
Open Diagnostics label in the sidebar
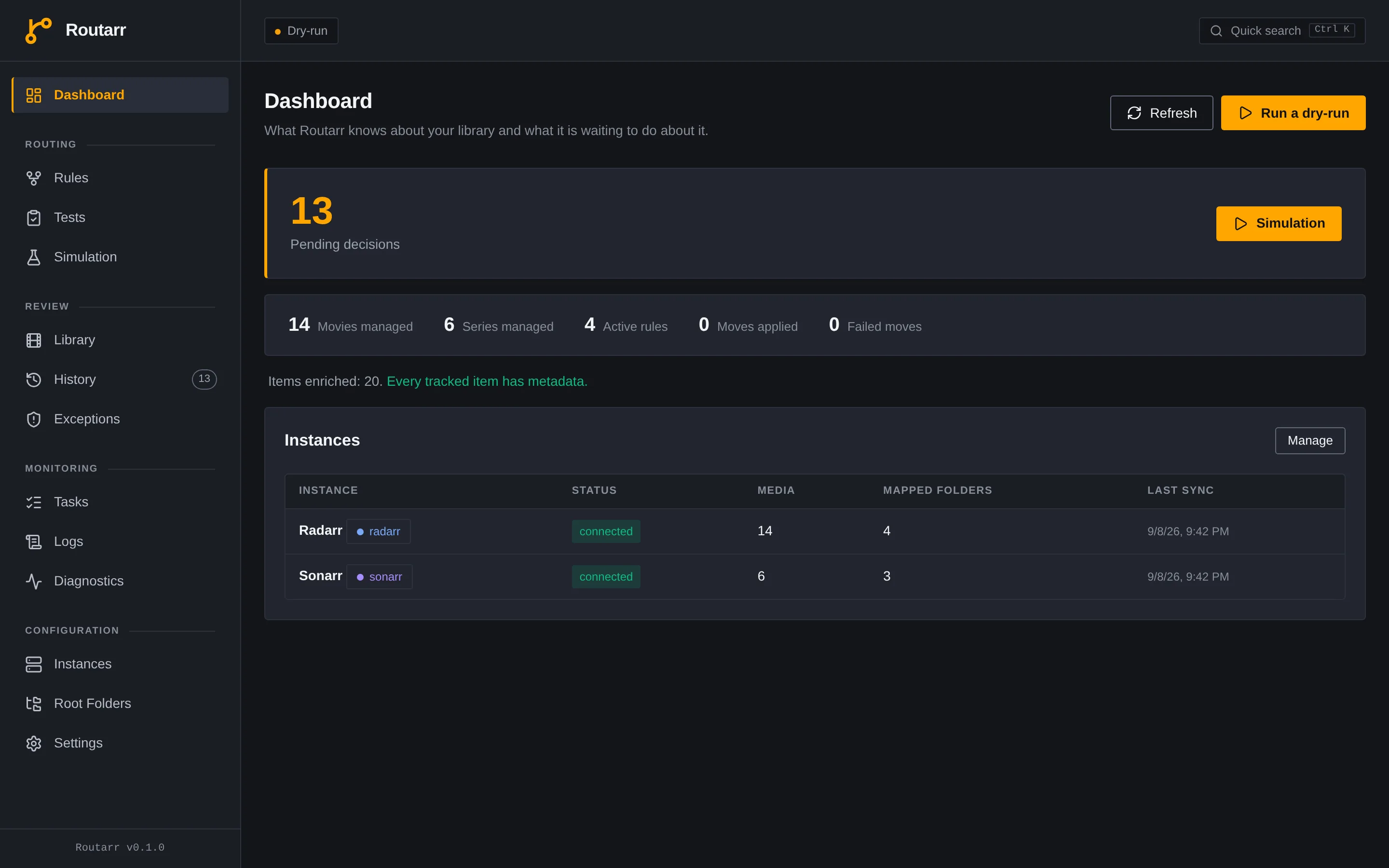pos(88,581)
